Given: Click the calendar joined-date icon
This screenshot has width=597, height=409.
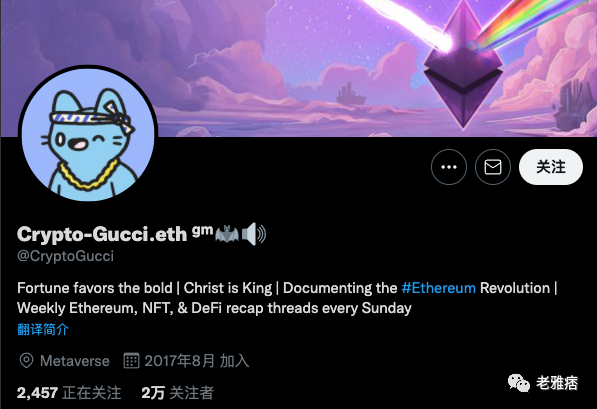Looking at the screenshot, I should click(x=131, y=361).
